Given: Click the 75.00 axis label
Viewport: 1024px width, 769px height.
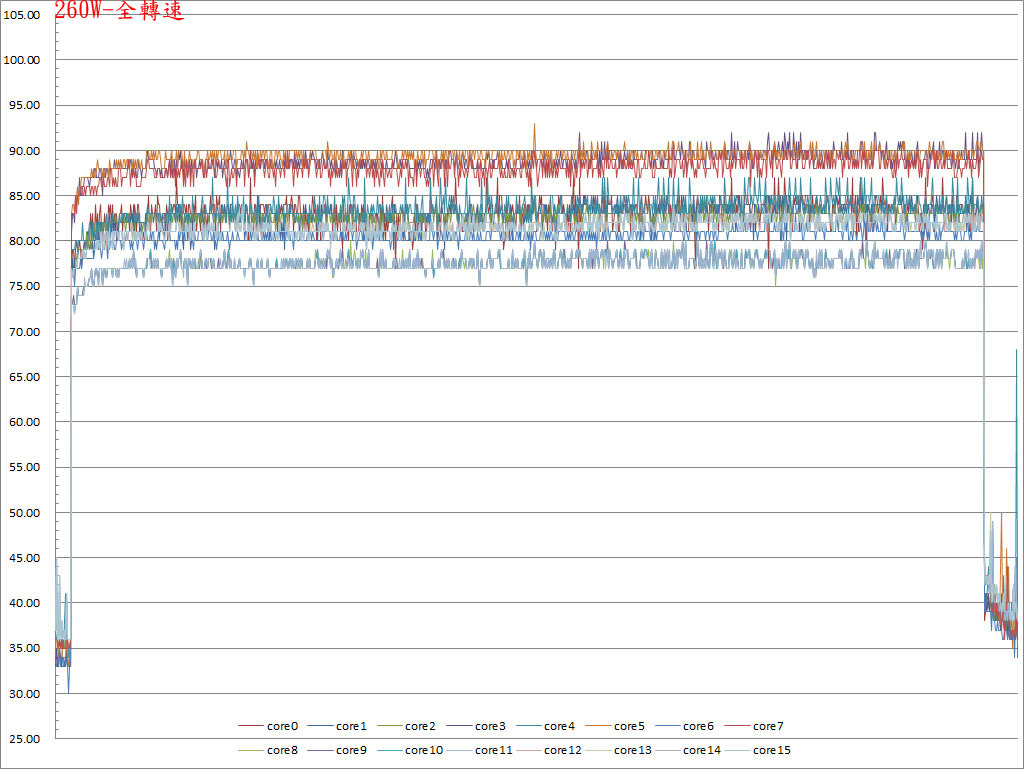Looking at the screenshot, I should (24, 286).
